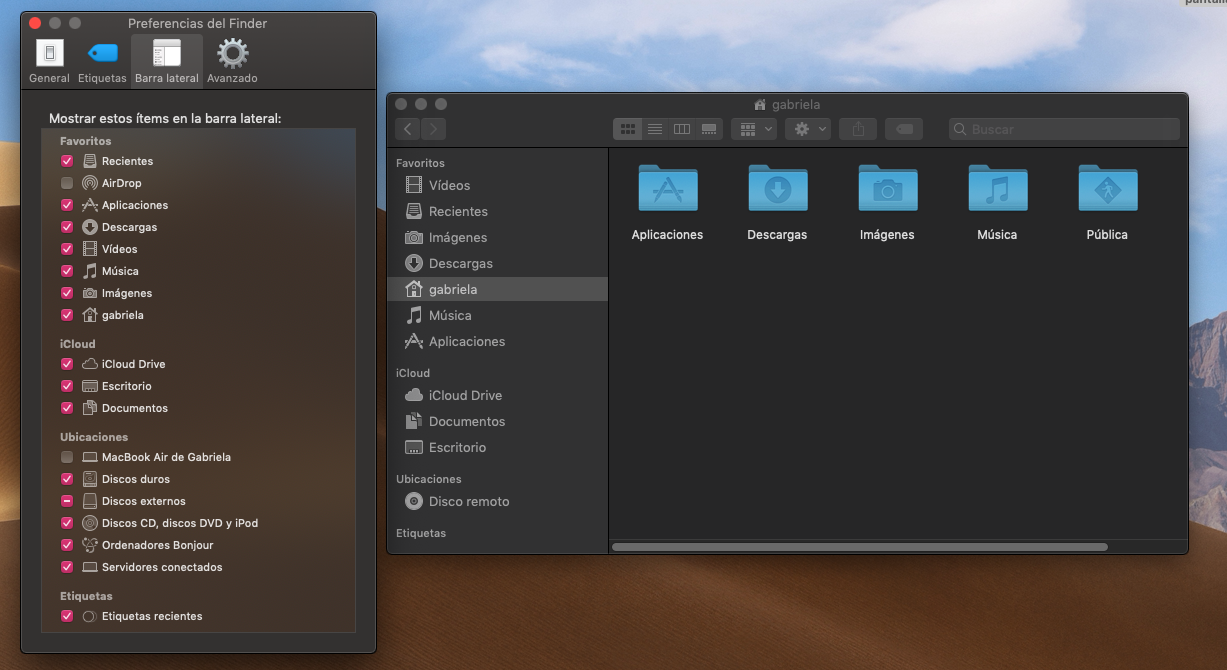Screen dimensions: 1227x670
Task: Switch to the Barra lateral preferences tab
Action: [167, 61]
